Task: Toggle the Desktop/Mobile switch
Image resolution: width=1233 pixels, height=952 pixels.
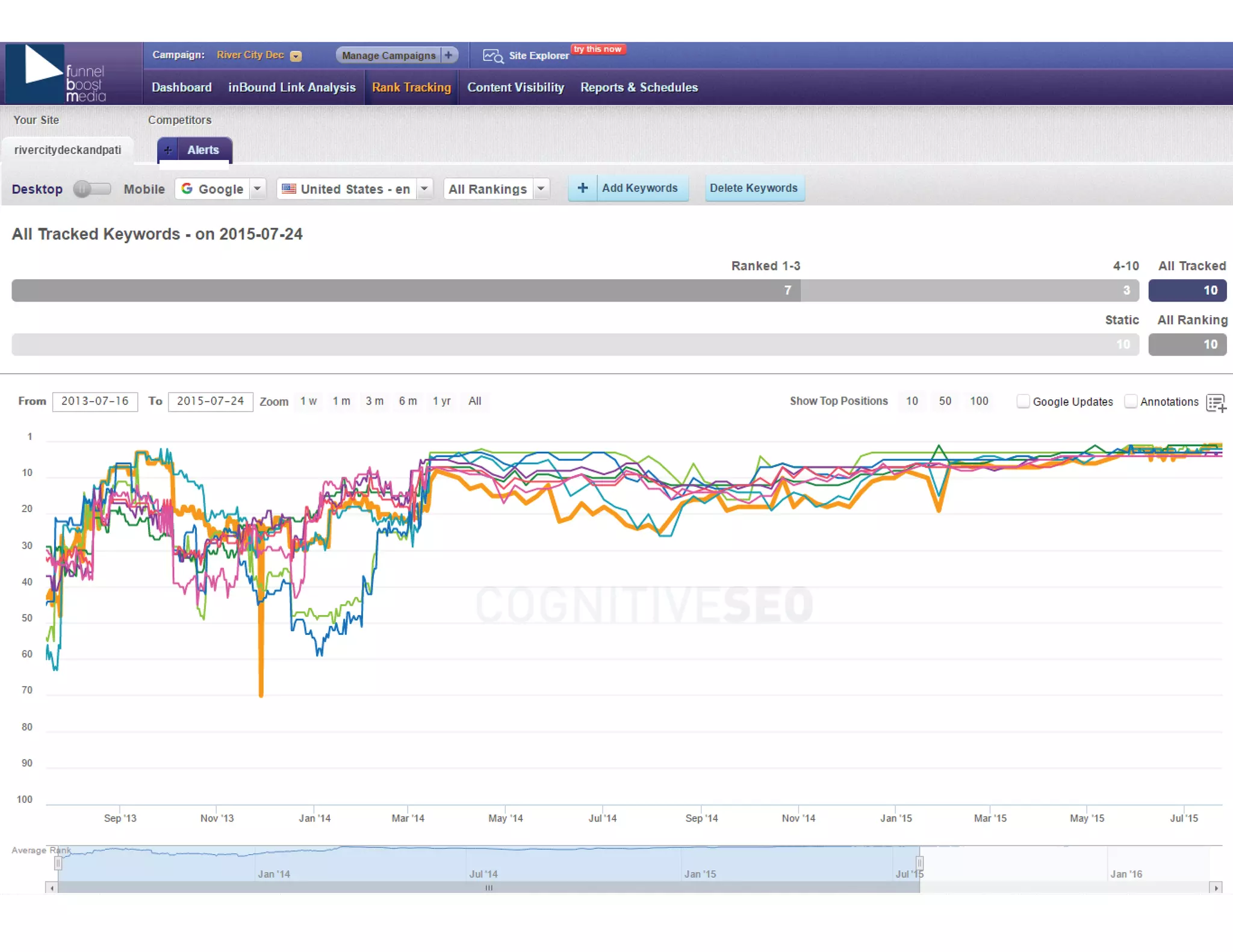Action: [x=92, y=189]
